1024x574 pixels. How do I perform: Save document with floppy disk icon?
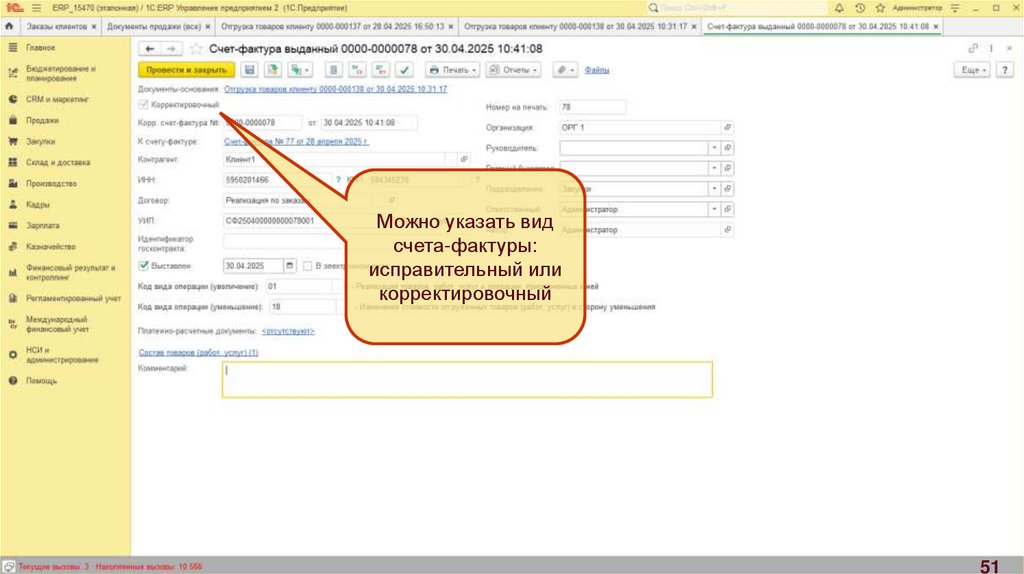point(249,70)
